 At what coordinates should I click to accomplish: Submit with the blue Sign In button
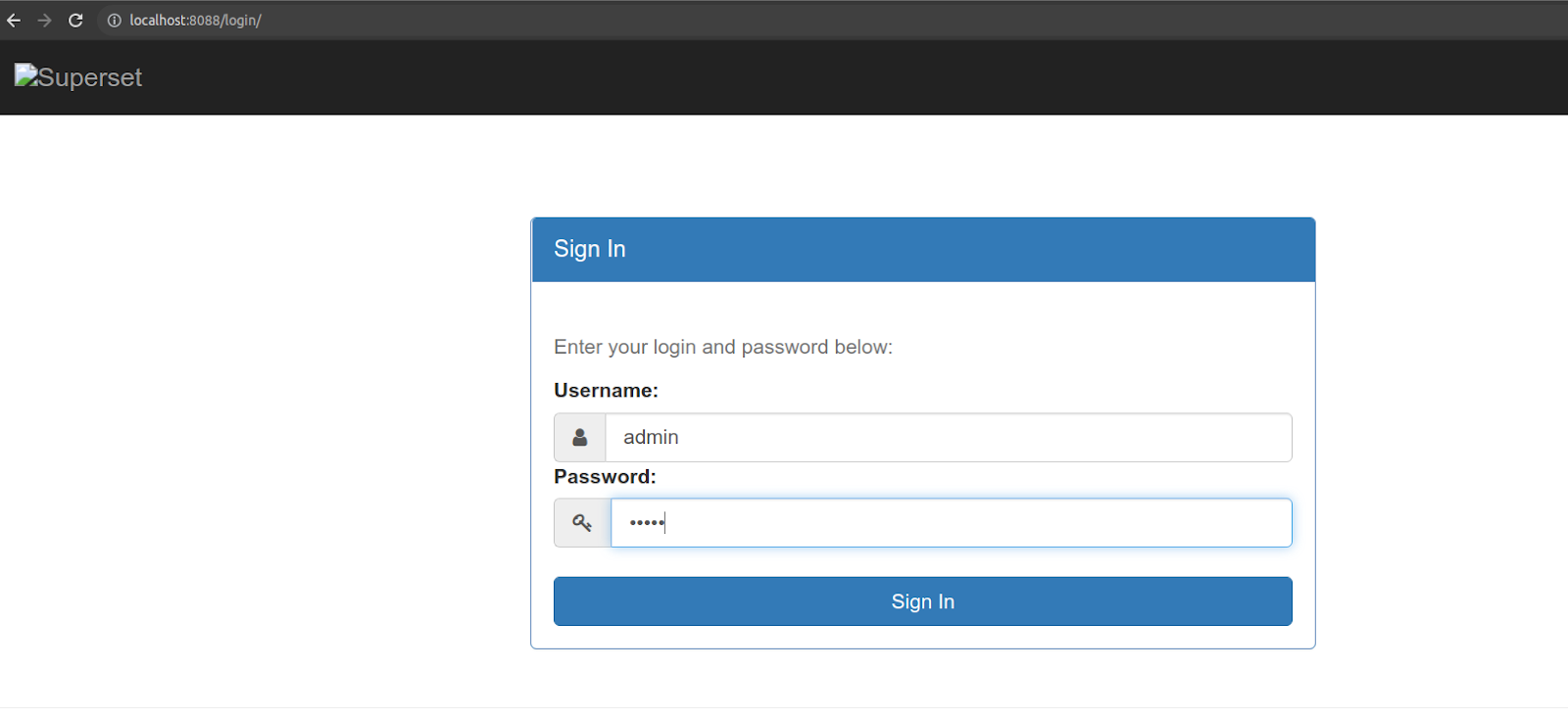923,601
